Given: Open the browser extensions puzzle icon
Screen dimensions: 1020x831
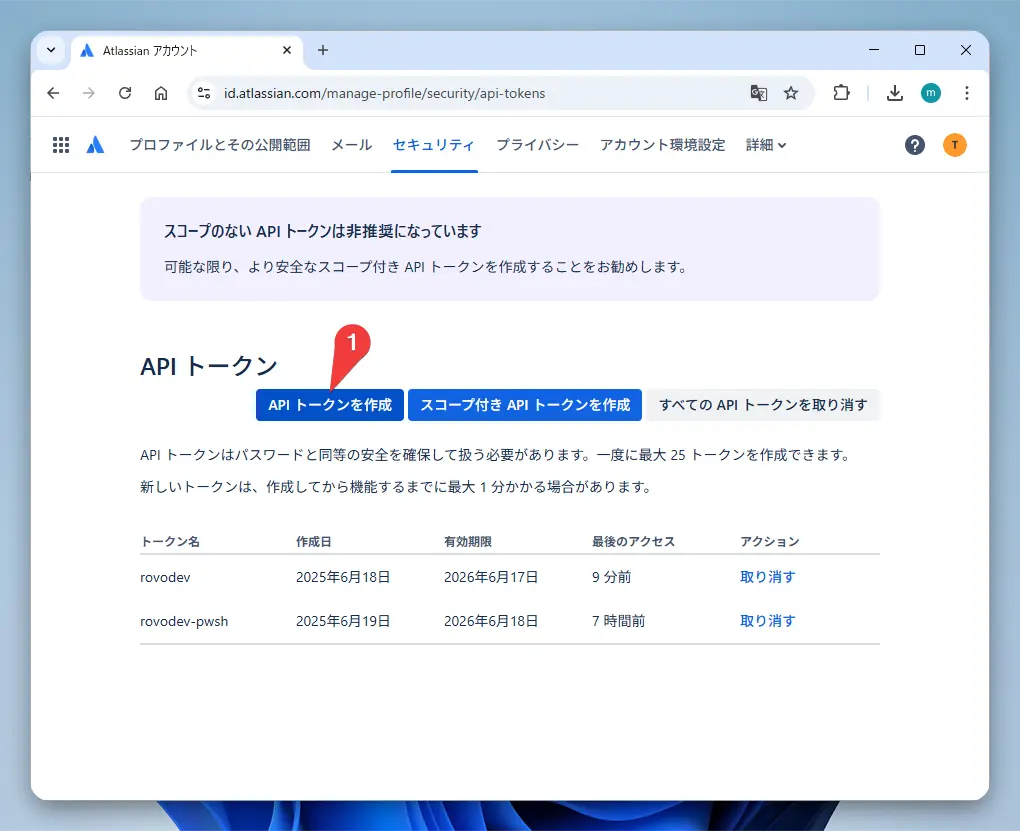Looking at the screenshot, I should [841, 93].
